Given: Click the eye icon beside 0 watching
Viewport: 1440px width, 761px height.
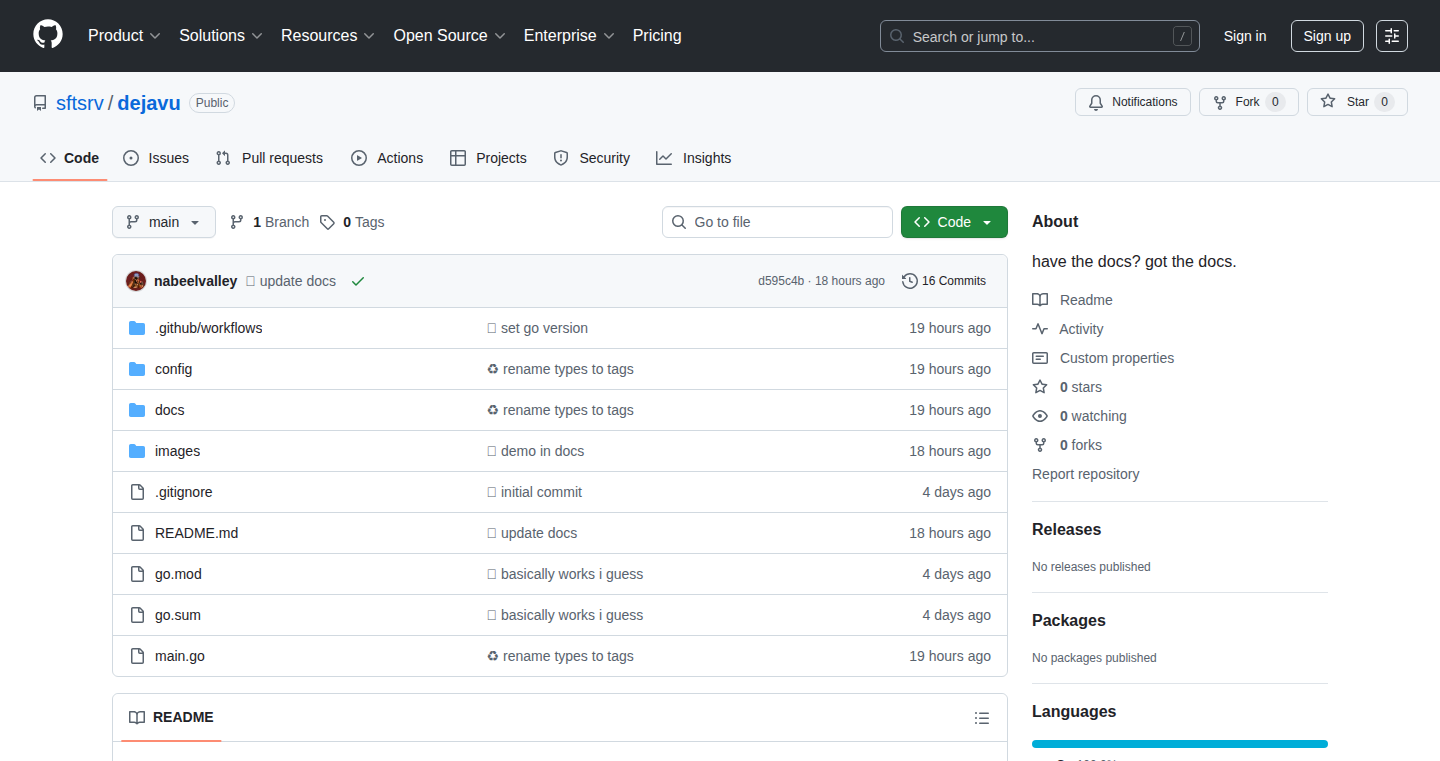Looking at the screenshot, I should pyautogui.click(x=1040, y=416).
